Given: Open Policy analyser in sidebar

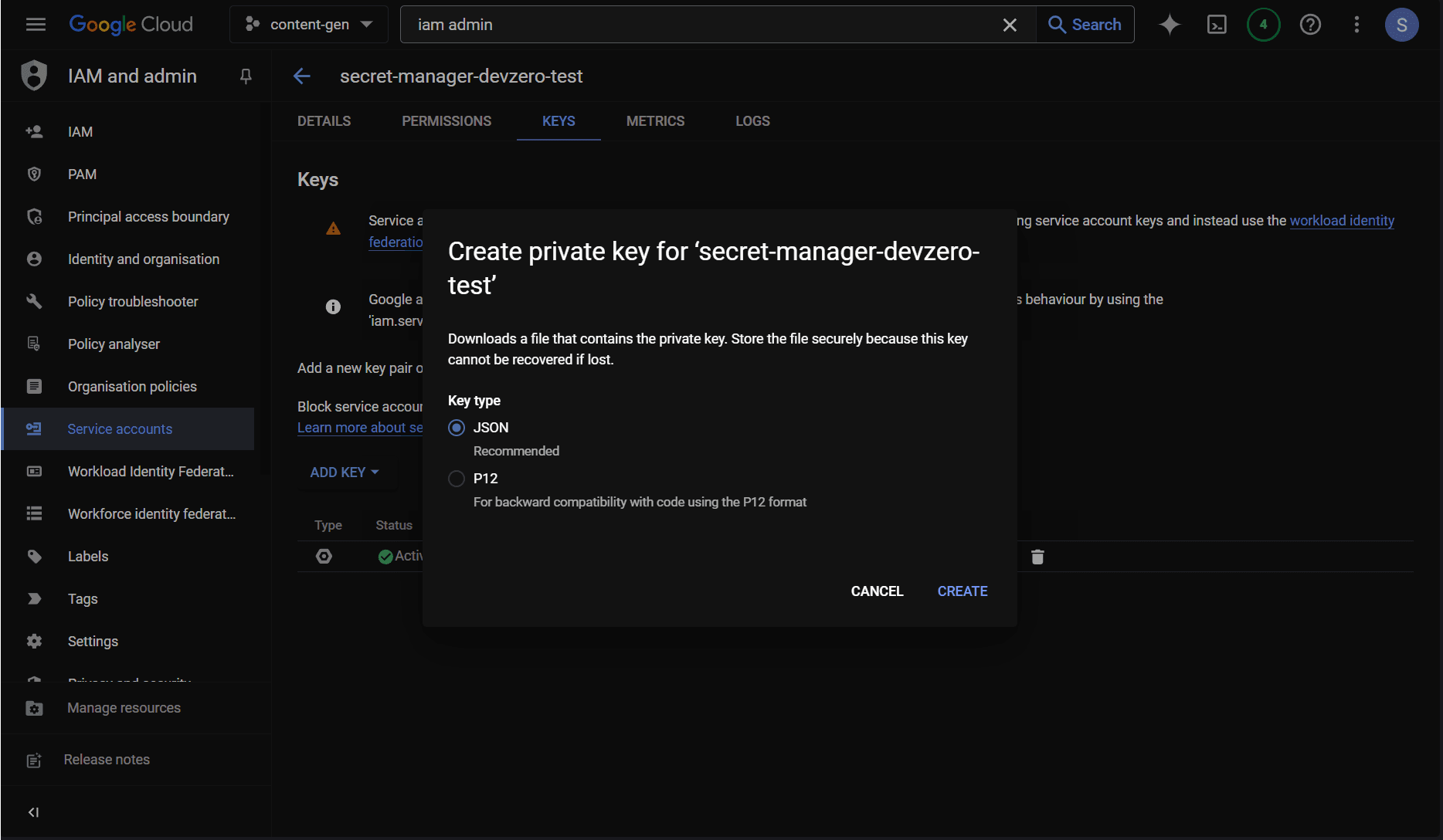Looking at the screenshot, I should coord(127,344).
